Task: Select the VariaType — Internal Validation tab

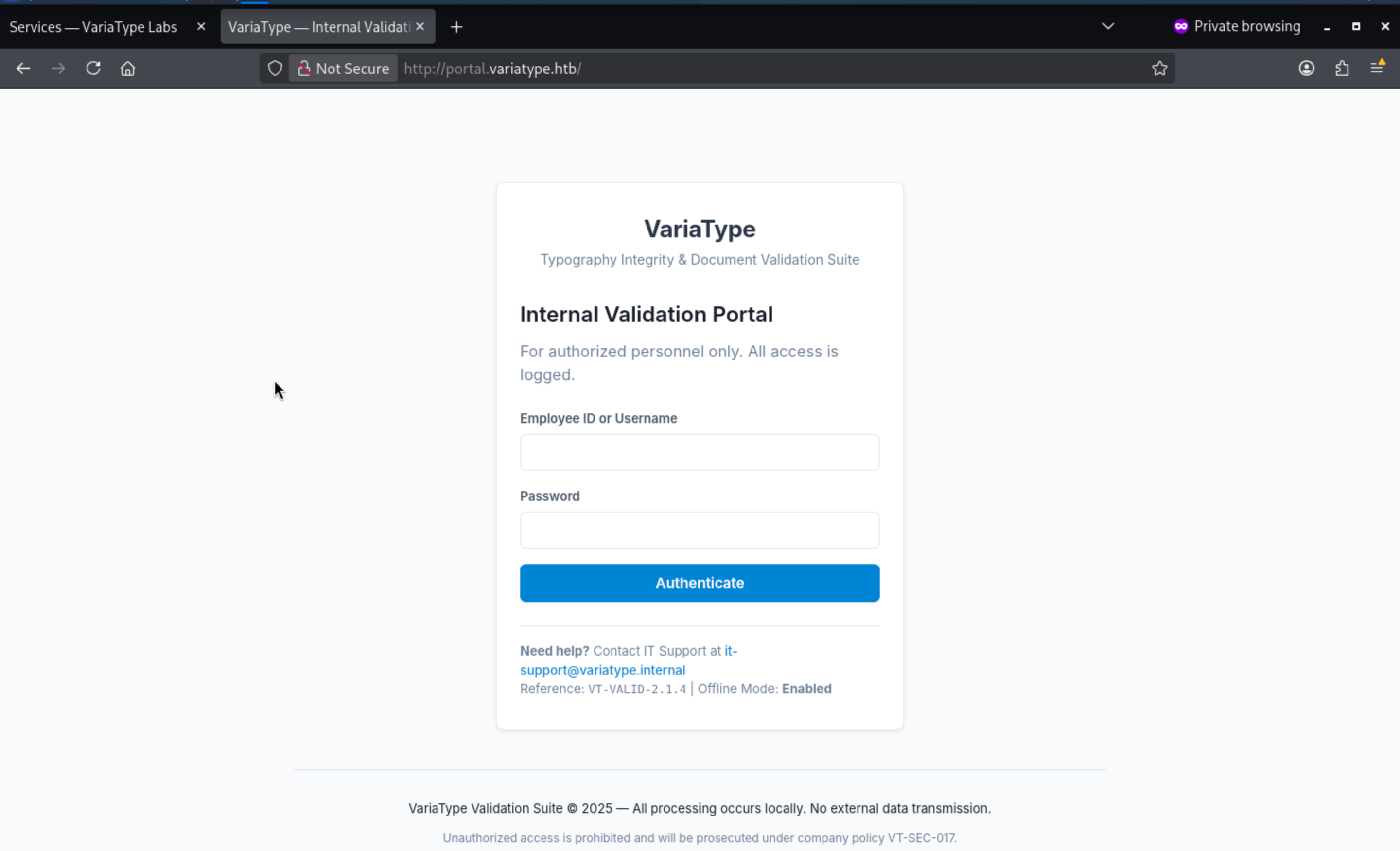Action: point(318,27)
